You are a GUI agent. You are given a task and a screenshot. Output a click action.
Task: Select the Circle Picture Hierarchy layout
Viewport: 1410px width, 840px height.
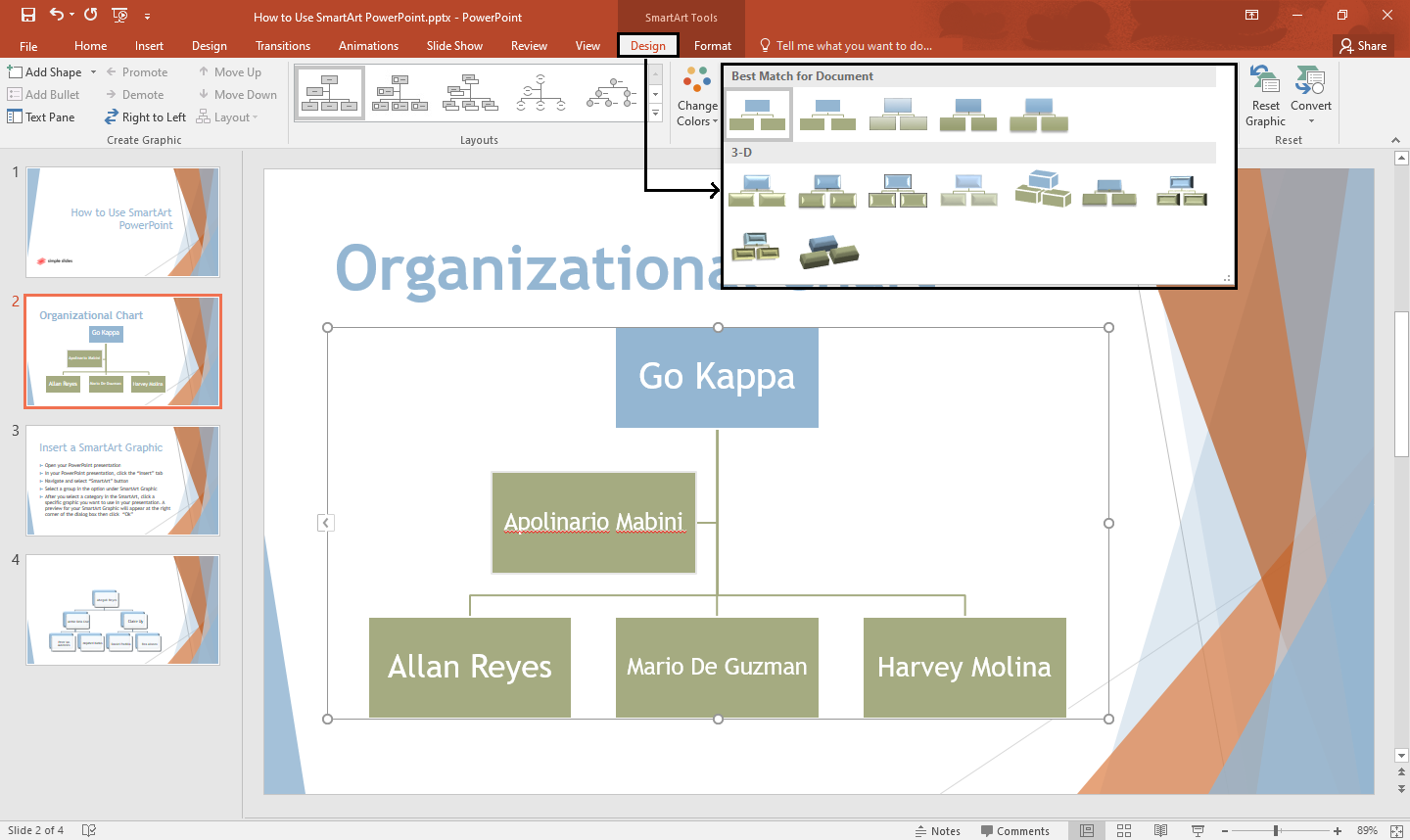coord(612,93)
